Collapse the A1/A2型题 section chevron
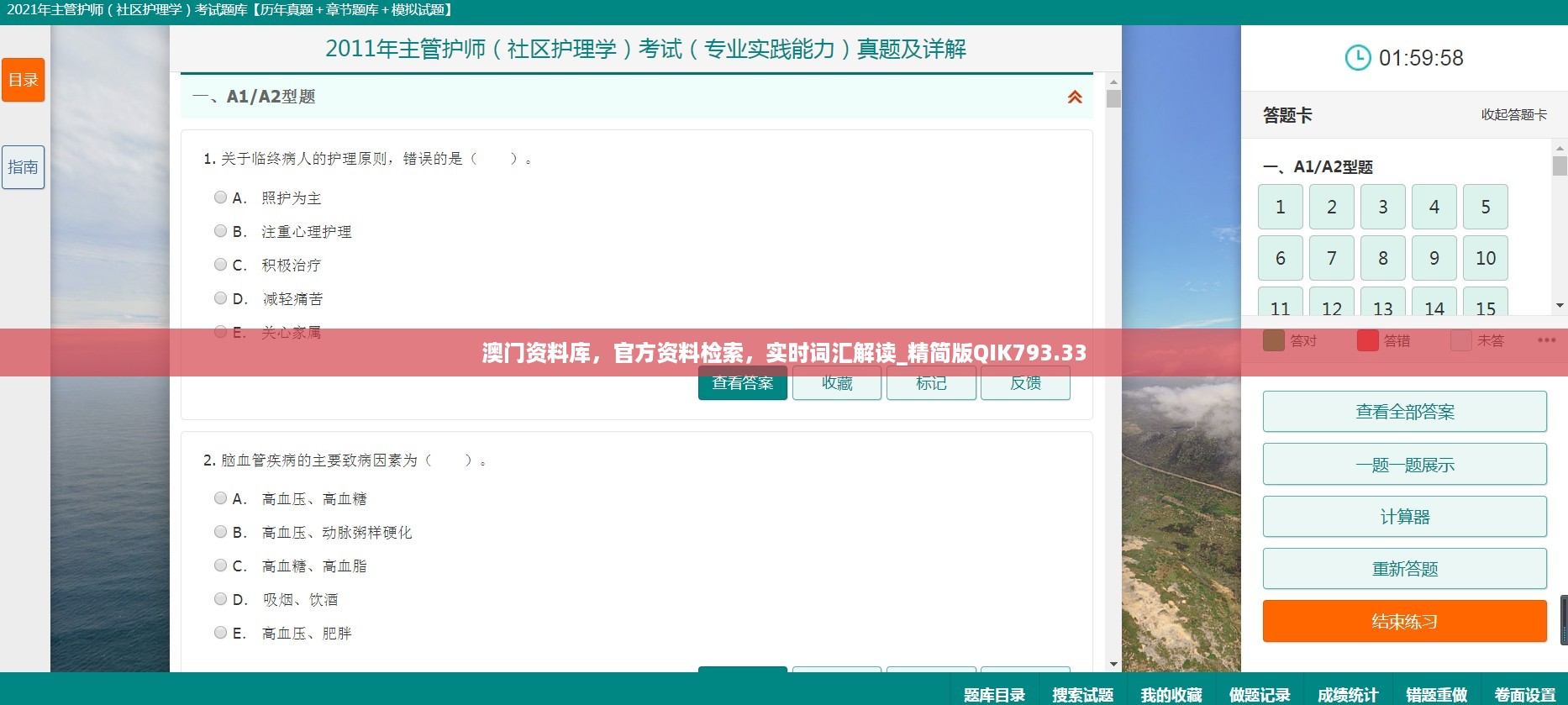The image size is (1568, 705). pos(1074,97)
